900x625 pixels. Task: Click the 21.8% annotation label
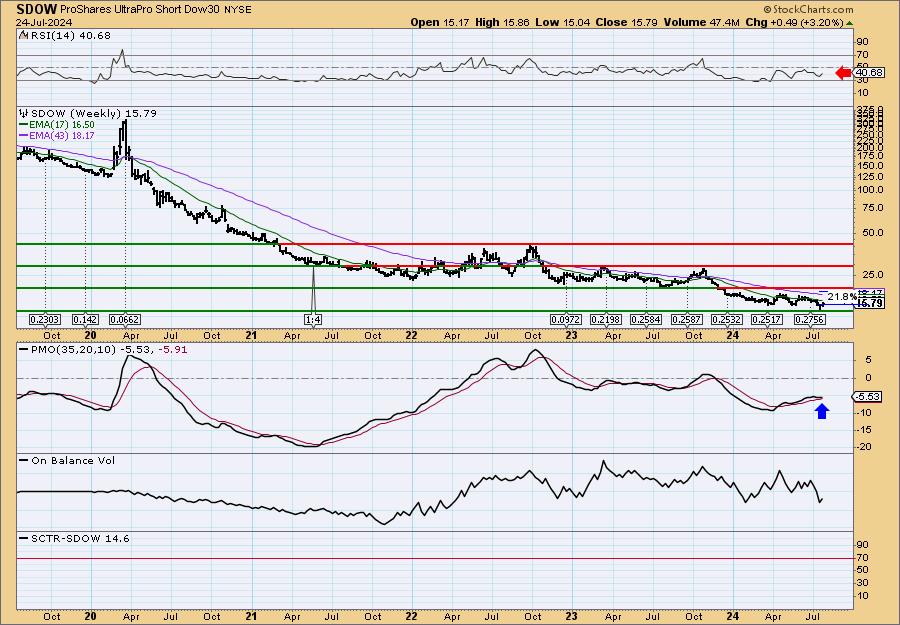[x=842, y=297]
